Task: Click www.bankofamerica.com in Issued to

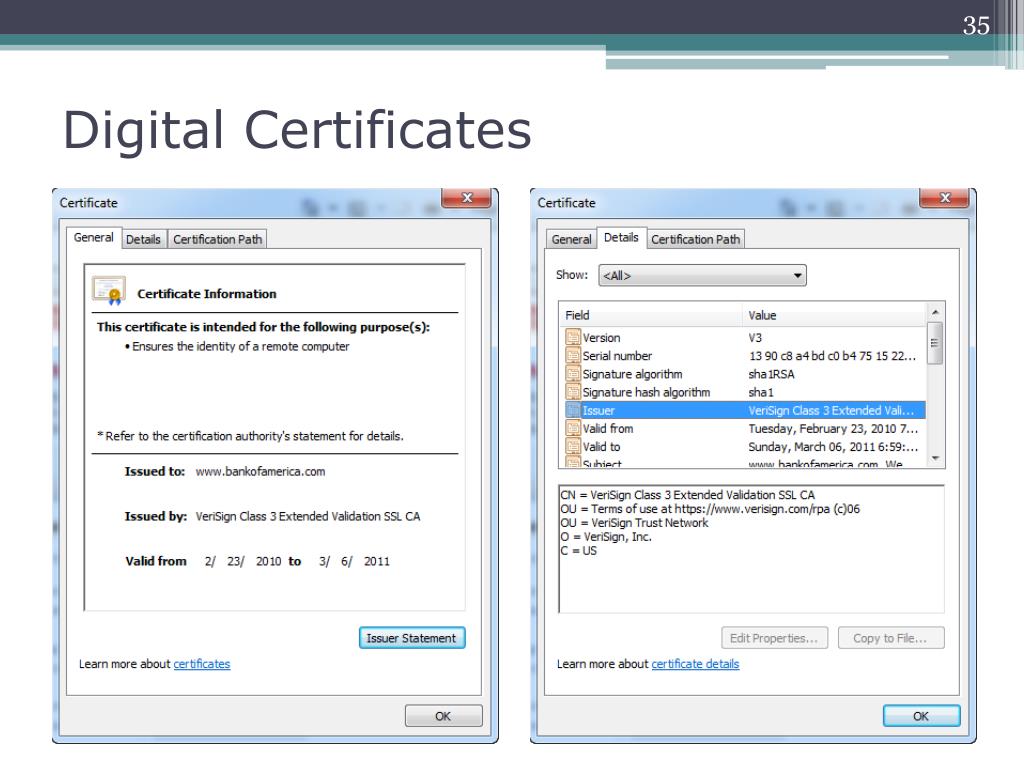Action: (260, 472)
